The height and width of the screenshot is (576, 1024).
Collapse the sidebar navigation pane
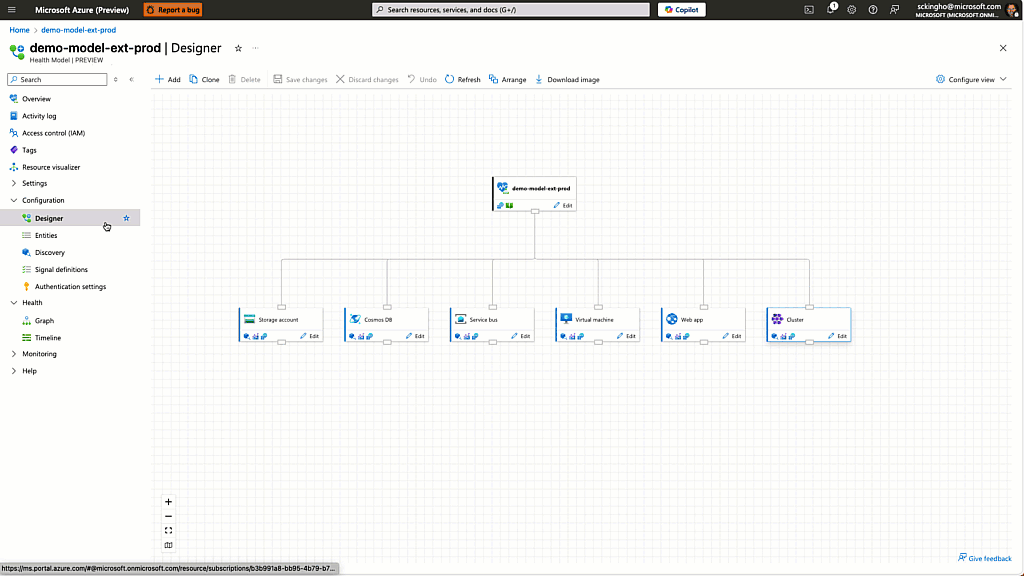point(131,80)
